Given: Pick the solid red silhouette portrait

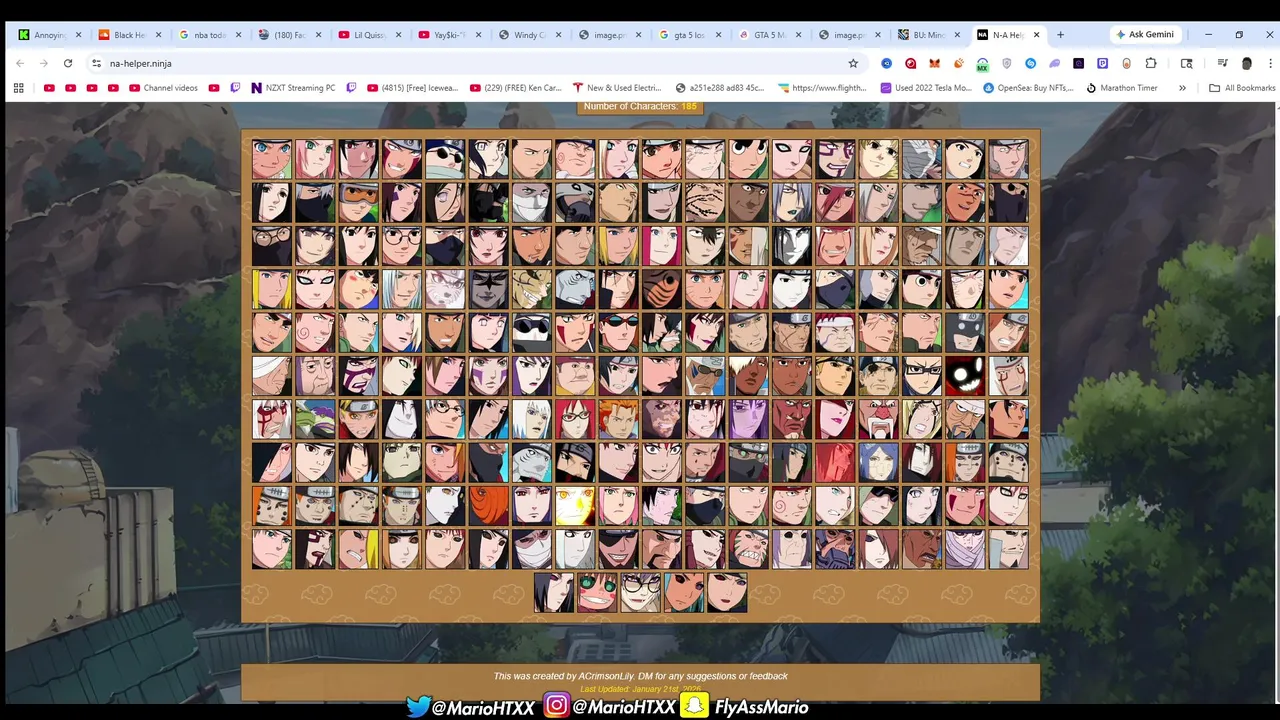Looking at the screenshot, I should pyautogui.click(x=835, y=463).
